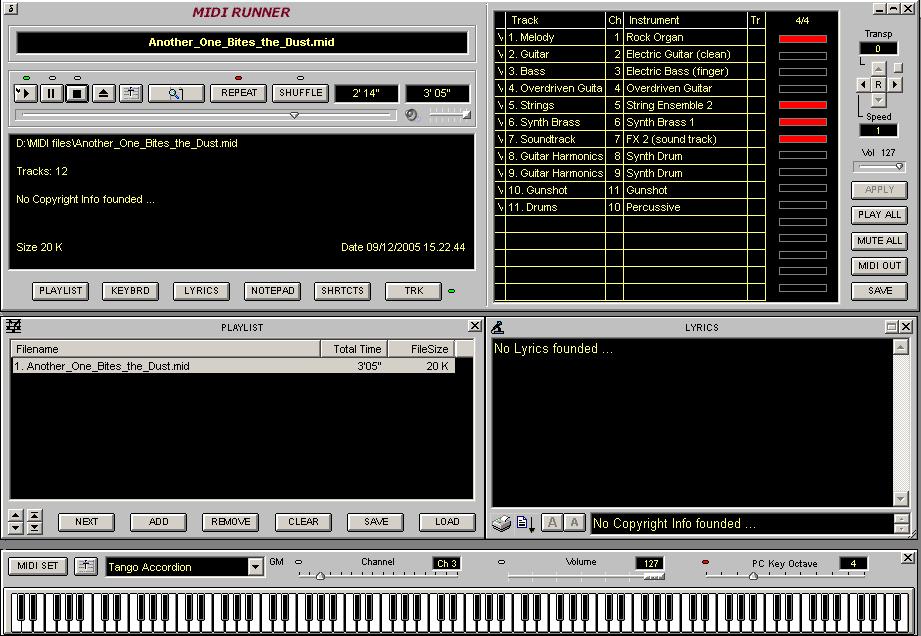The width and height of the screenshot is (921, 636).
Task: Click the save lyrics document icon
Action: (x=525, y=523)
